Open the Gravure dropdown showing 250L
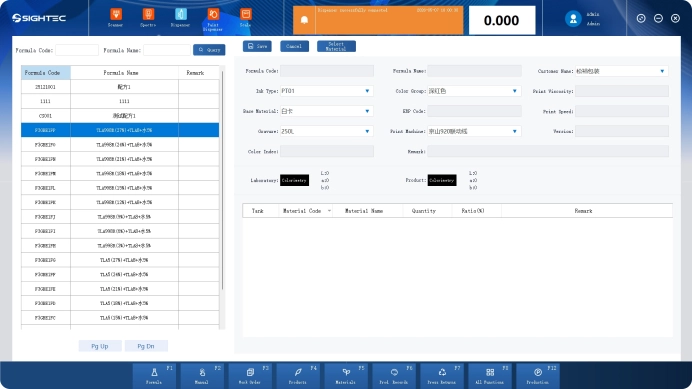692x389 pixels. click(367, 131)
